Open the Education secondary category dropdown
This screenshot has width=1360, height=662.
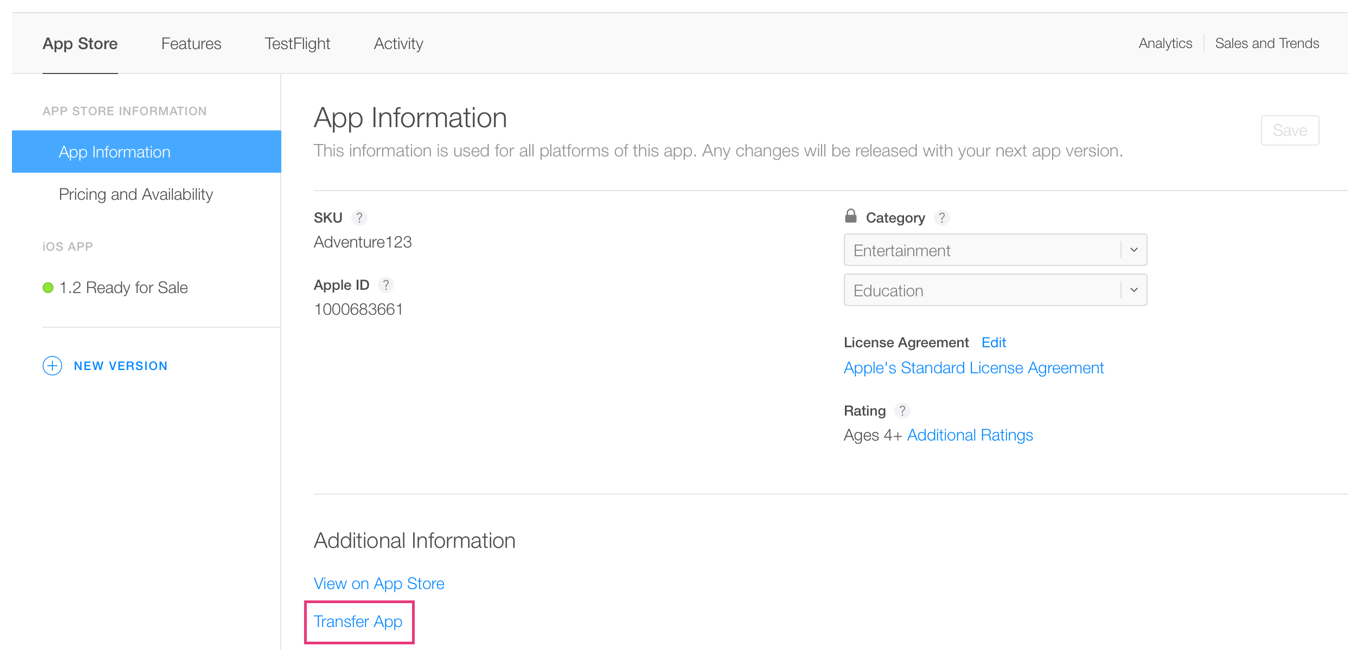(995, 289)
